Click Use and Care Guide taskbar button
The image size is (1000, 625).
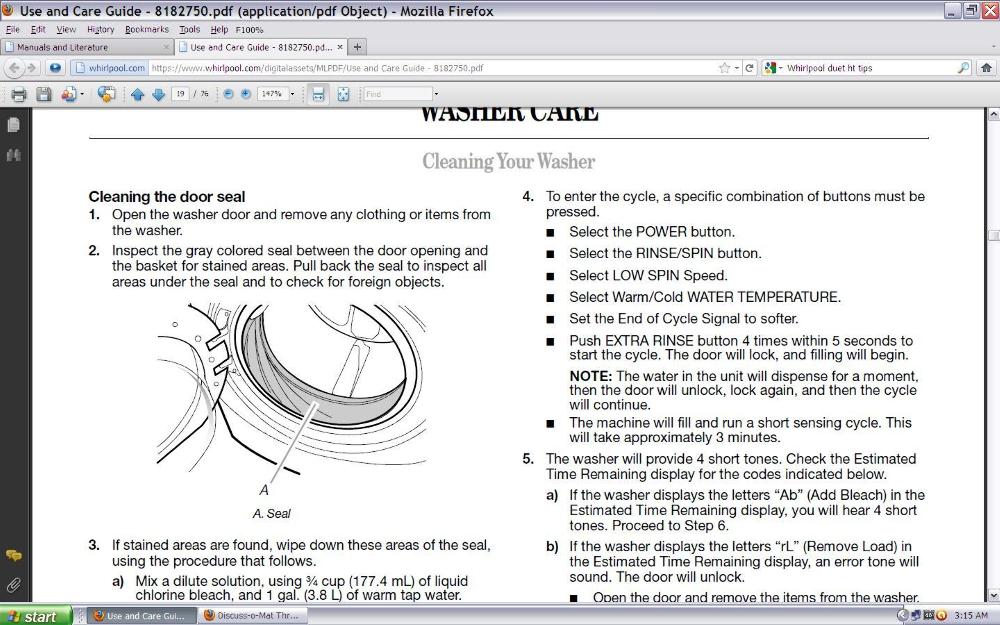140,616
